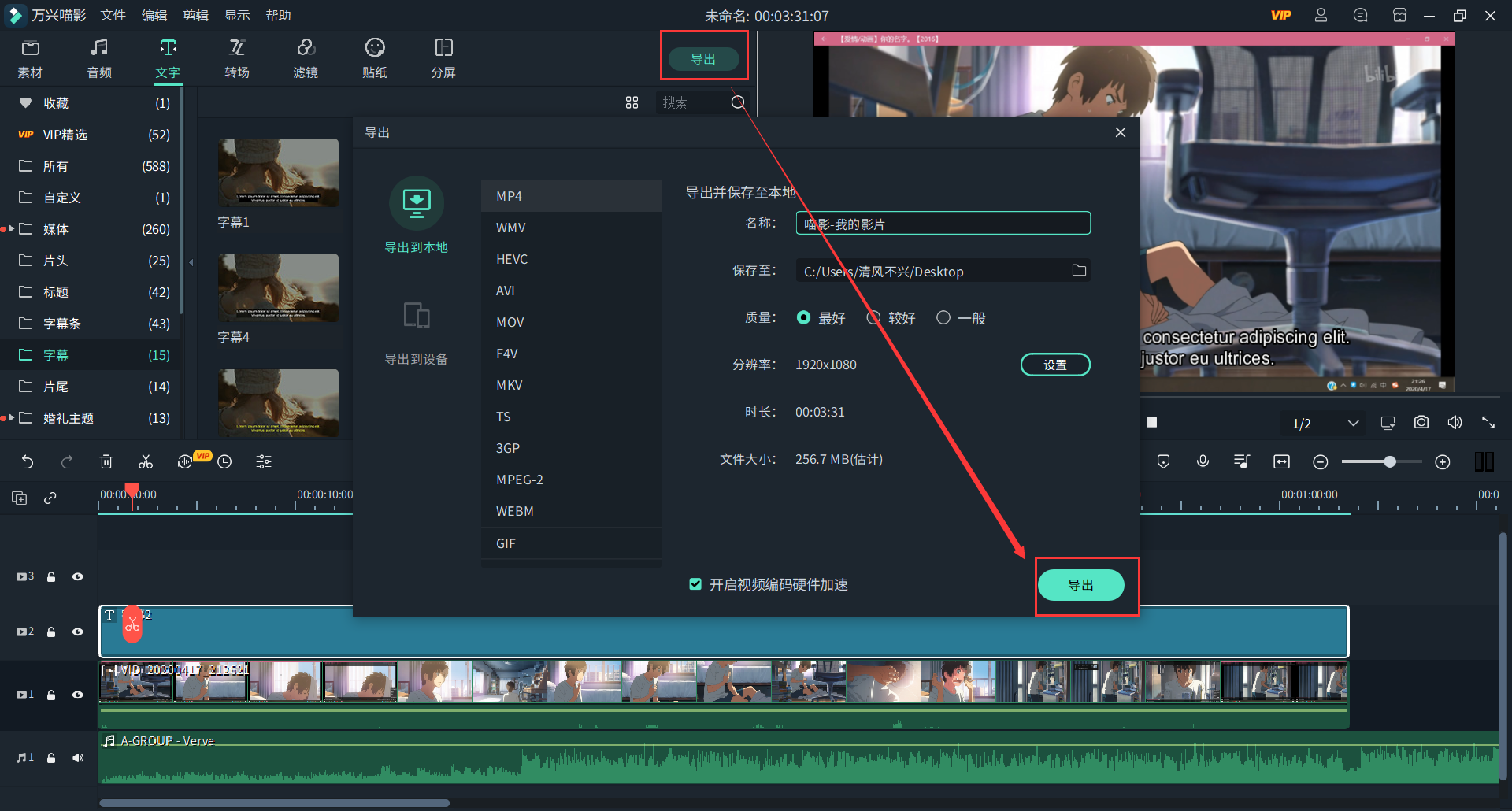
Task: Take a snapshot with the camera icon
Action: pyautogui.click(x=1421, y=423)
